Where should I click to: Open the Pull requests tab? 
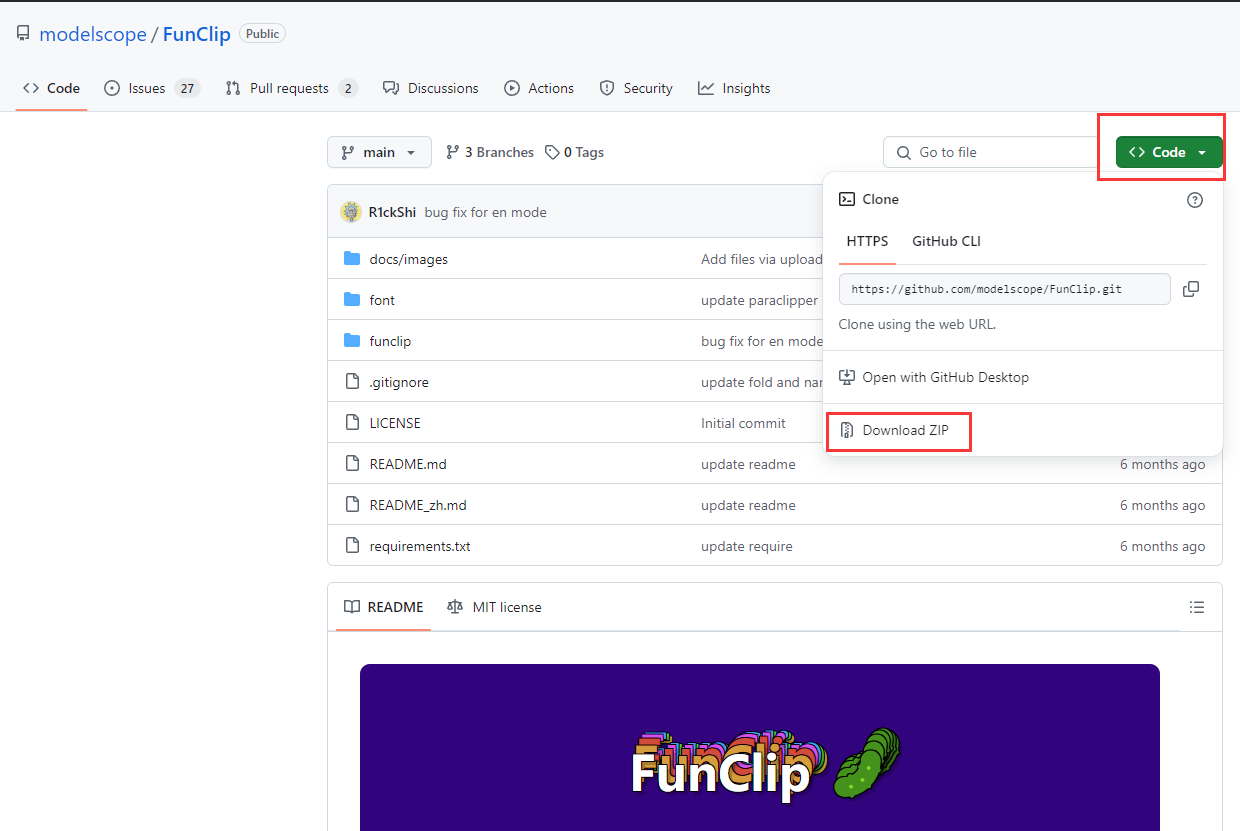pyautogui.click(x=291, y=88)
